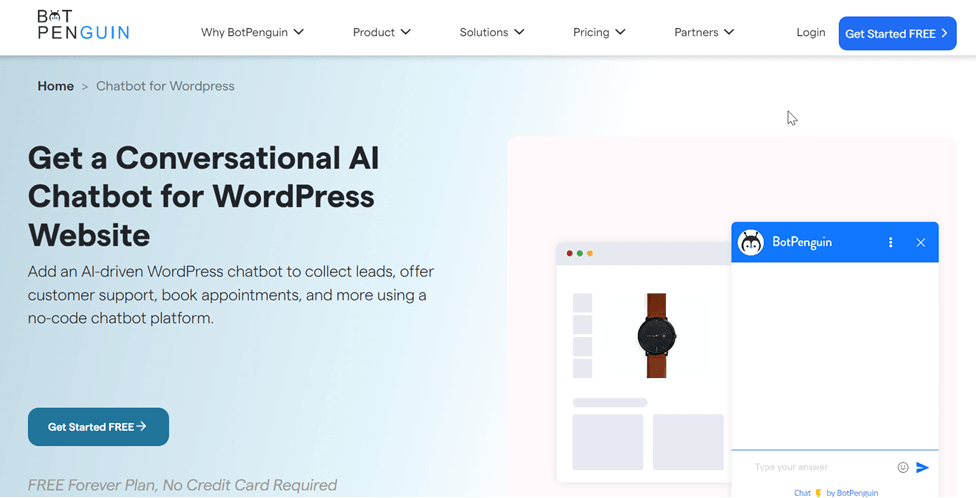This screenshot has height=498, width=977.
Task: Click the Get a Conversational AI headline
Action: click(x=203, y=196)
